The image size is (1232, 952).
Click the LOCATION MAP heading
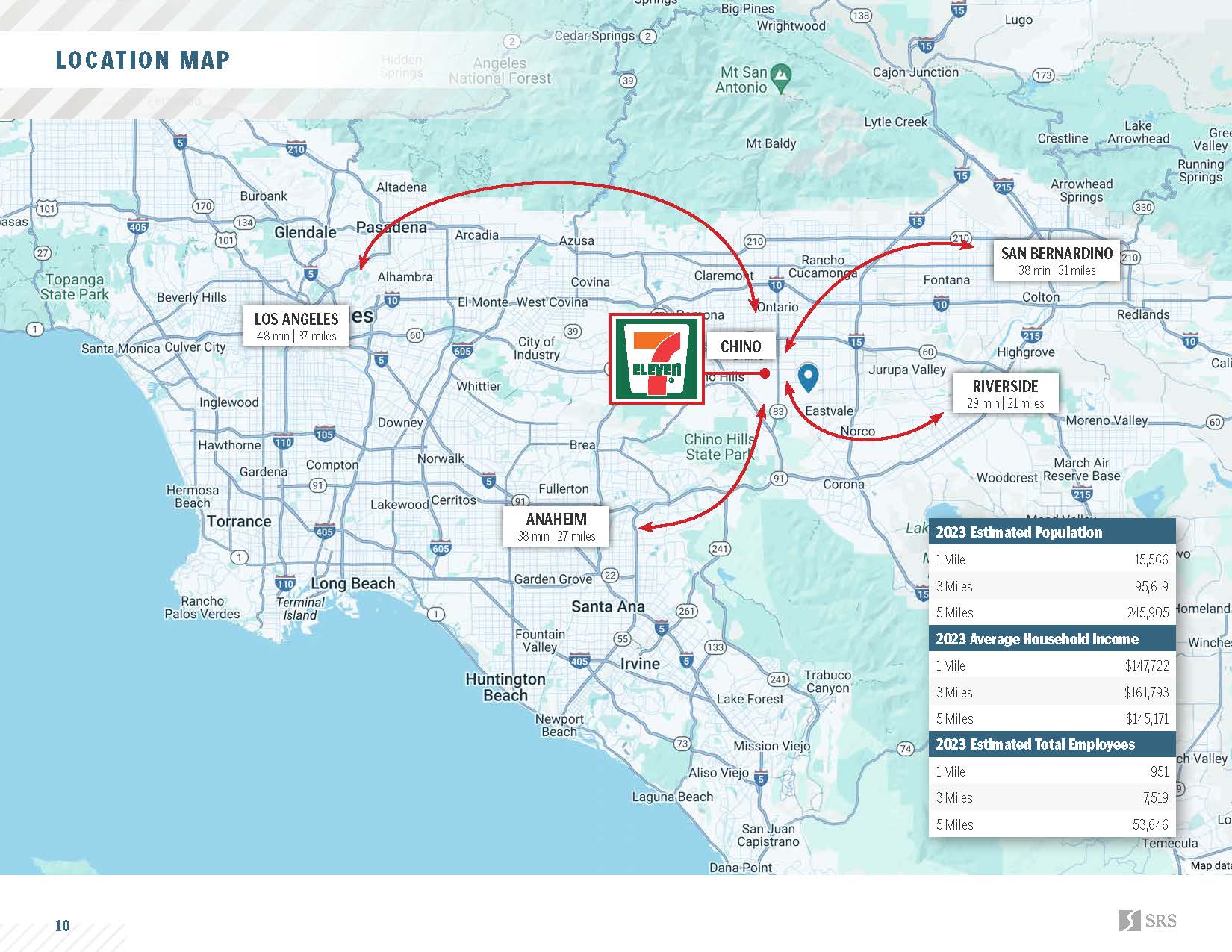(x=143, y=60)
